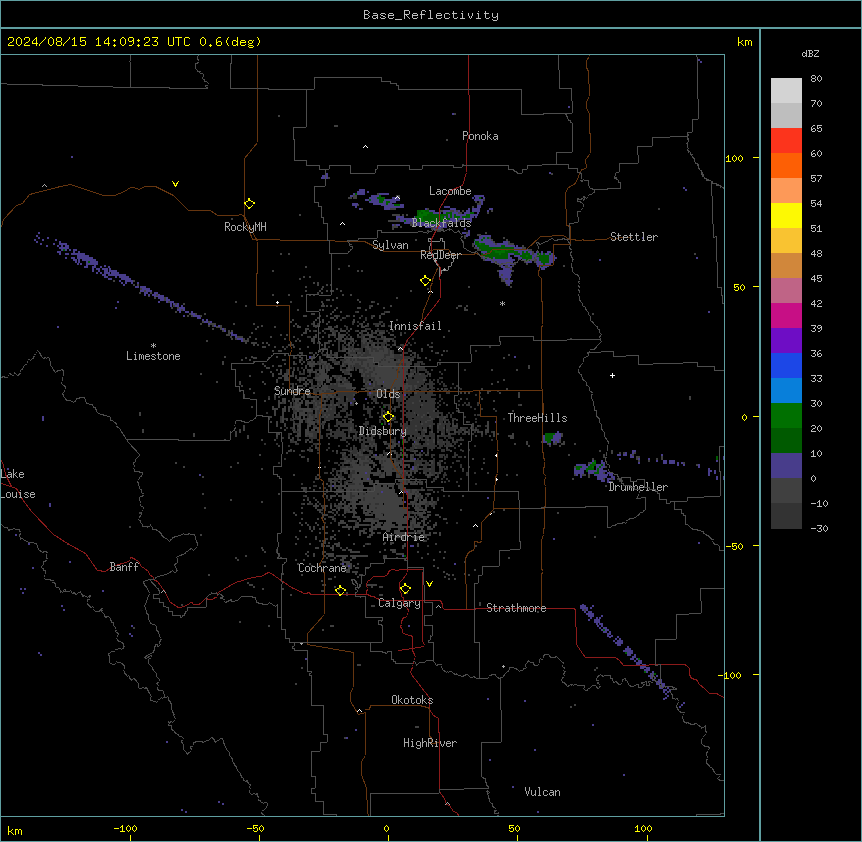Click the yellow diamond marker below Cochrane
Viewport: 862px width, 842px height.
pos(340,590)
